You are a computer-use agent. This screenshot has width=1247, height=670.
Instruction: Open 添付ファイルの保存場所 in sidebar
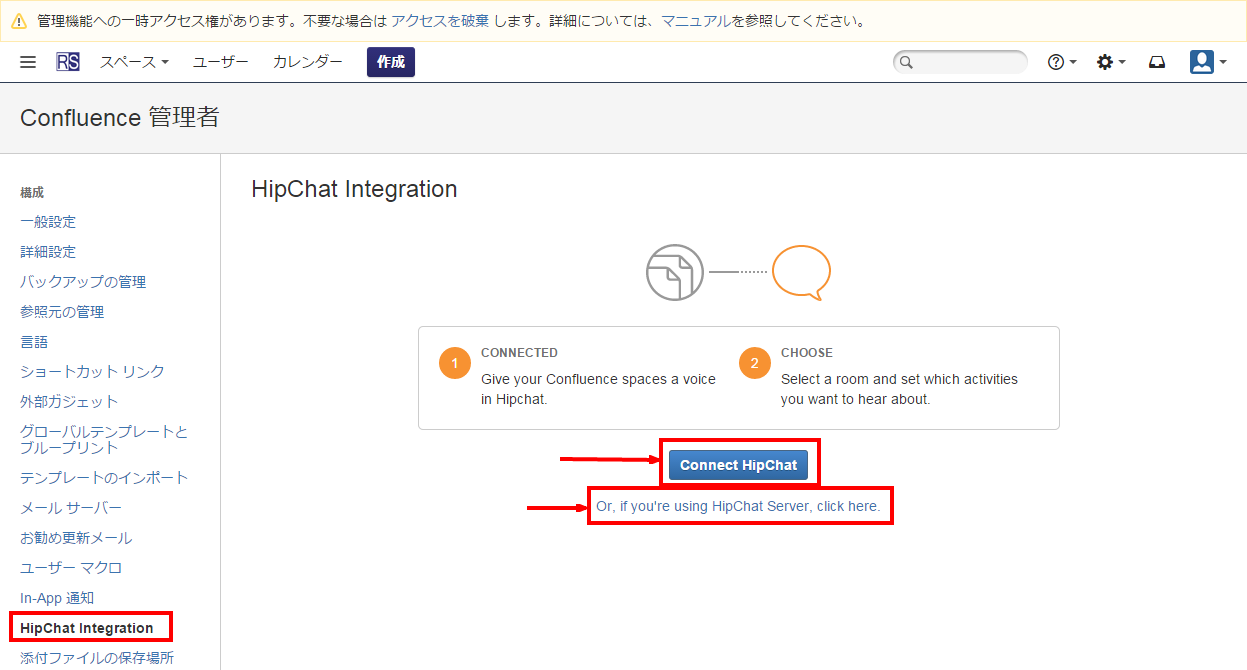click(x=97, y=658)
